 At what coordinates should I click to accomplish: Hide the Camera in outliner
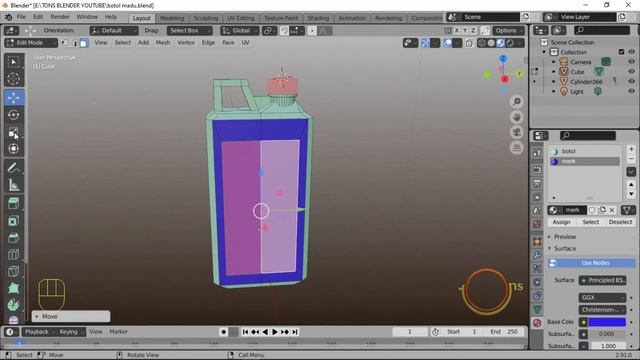(631, 62)
